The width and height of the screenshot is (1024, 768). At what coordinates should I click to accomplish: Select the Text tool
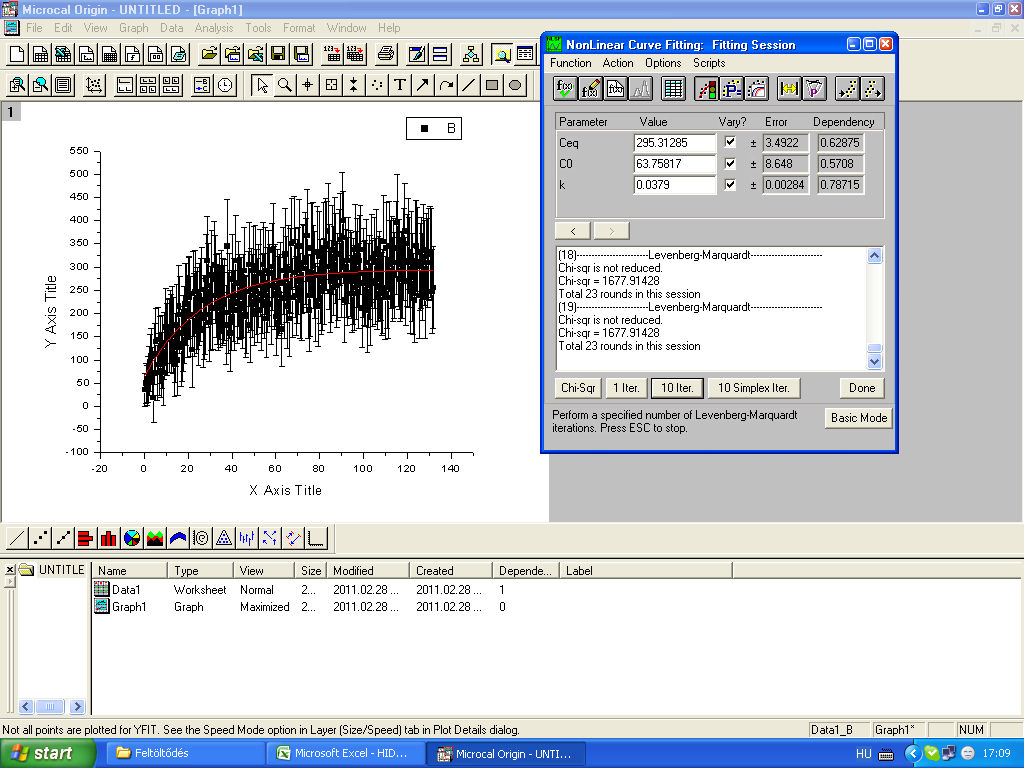coord(400,85)
